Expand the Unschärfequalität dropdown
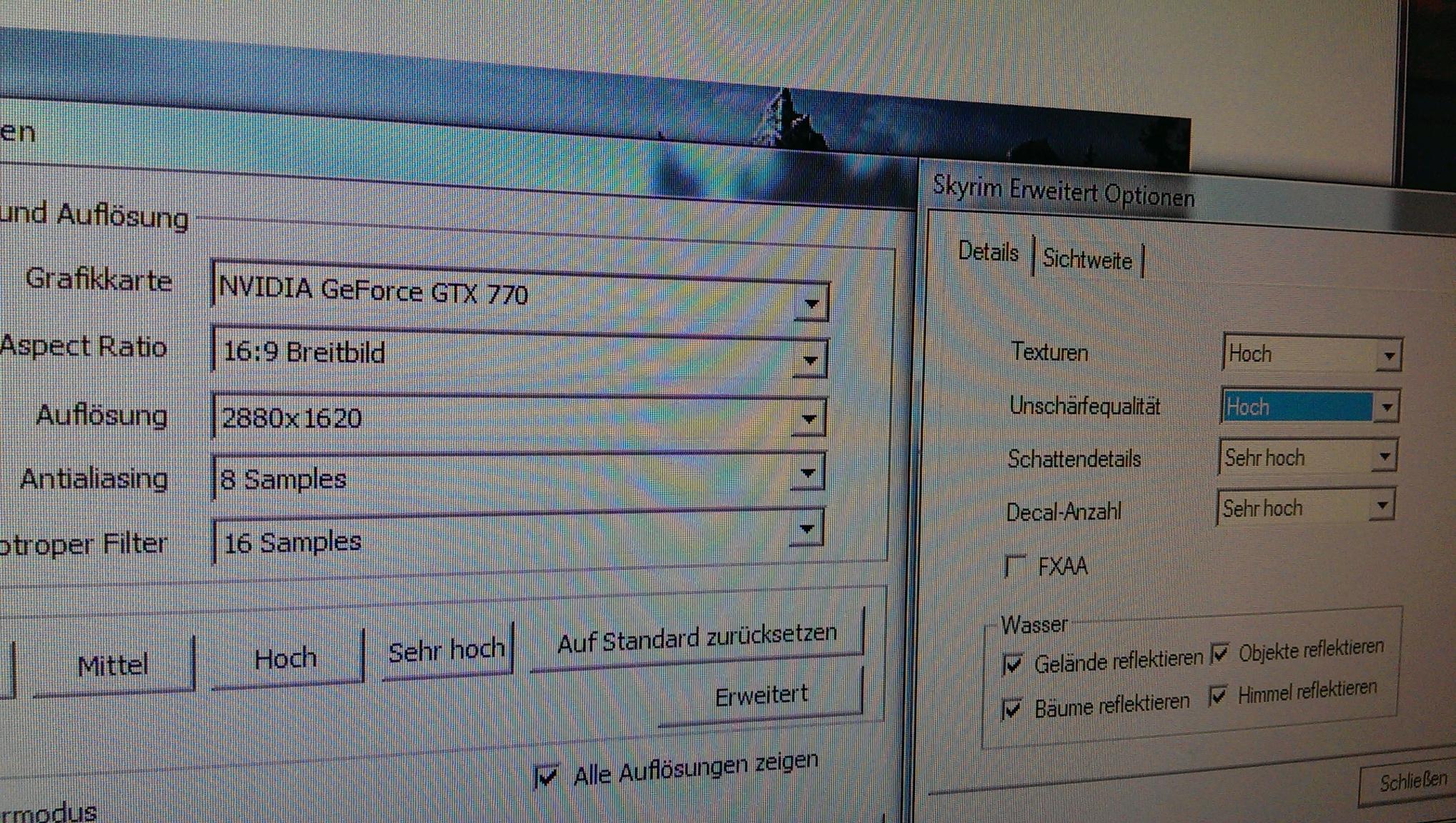 click(1309, 406)
